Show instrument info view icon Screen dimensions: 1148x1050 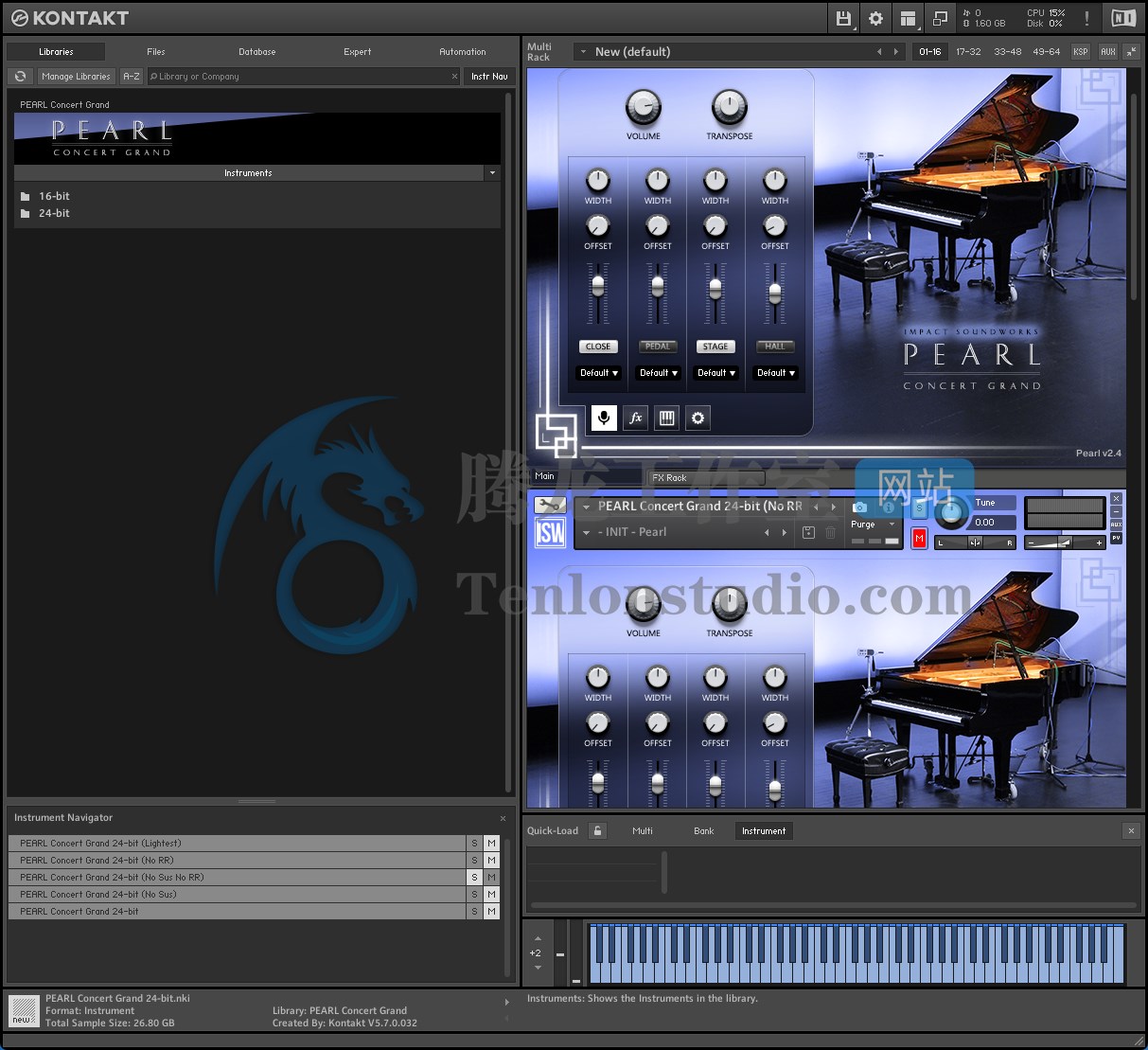(888, 507)
